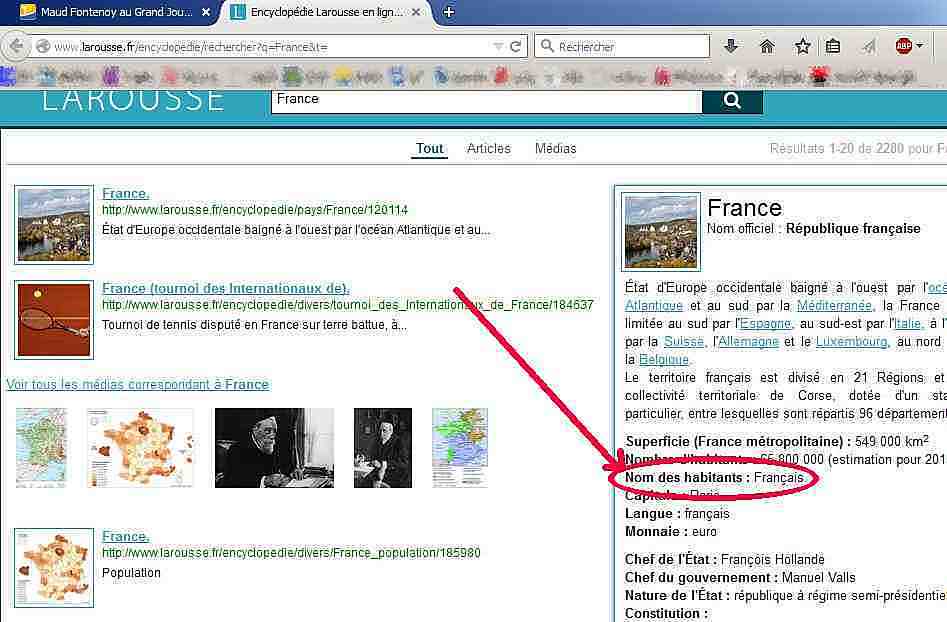Open the France country article title link
Viewport: 947px width, 622px height.
point(126,194)
